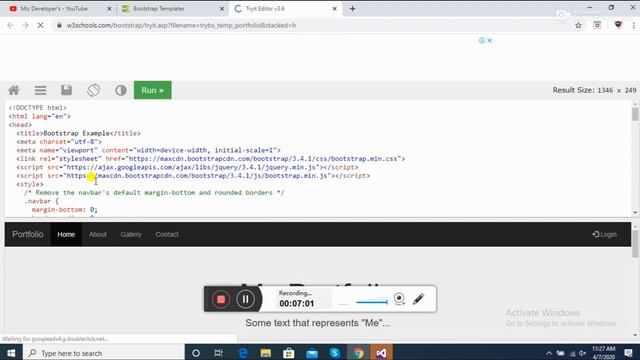640x360 pixels.
Task: Pause the screen recording
Action: (x=245, y=299)
